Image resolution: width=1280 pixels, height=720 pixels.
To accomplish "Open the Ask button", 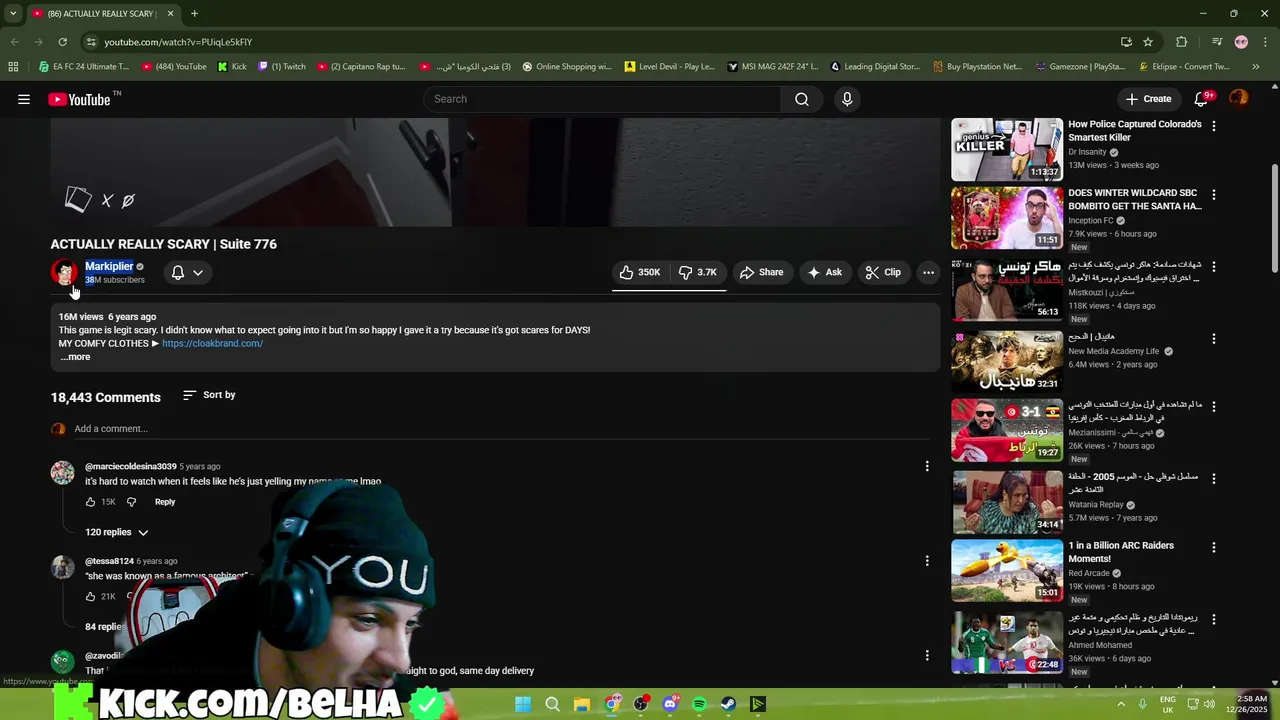I will (826, 272).
